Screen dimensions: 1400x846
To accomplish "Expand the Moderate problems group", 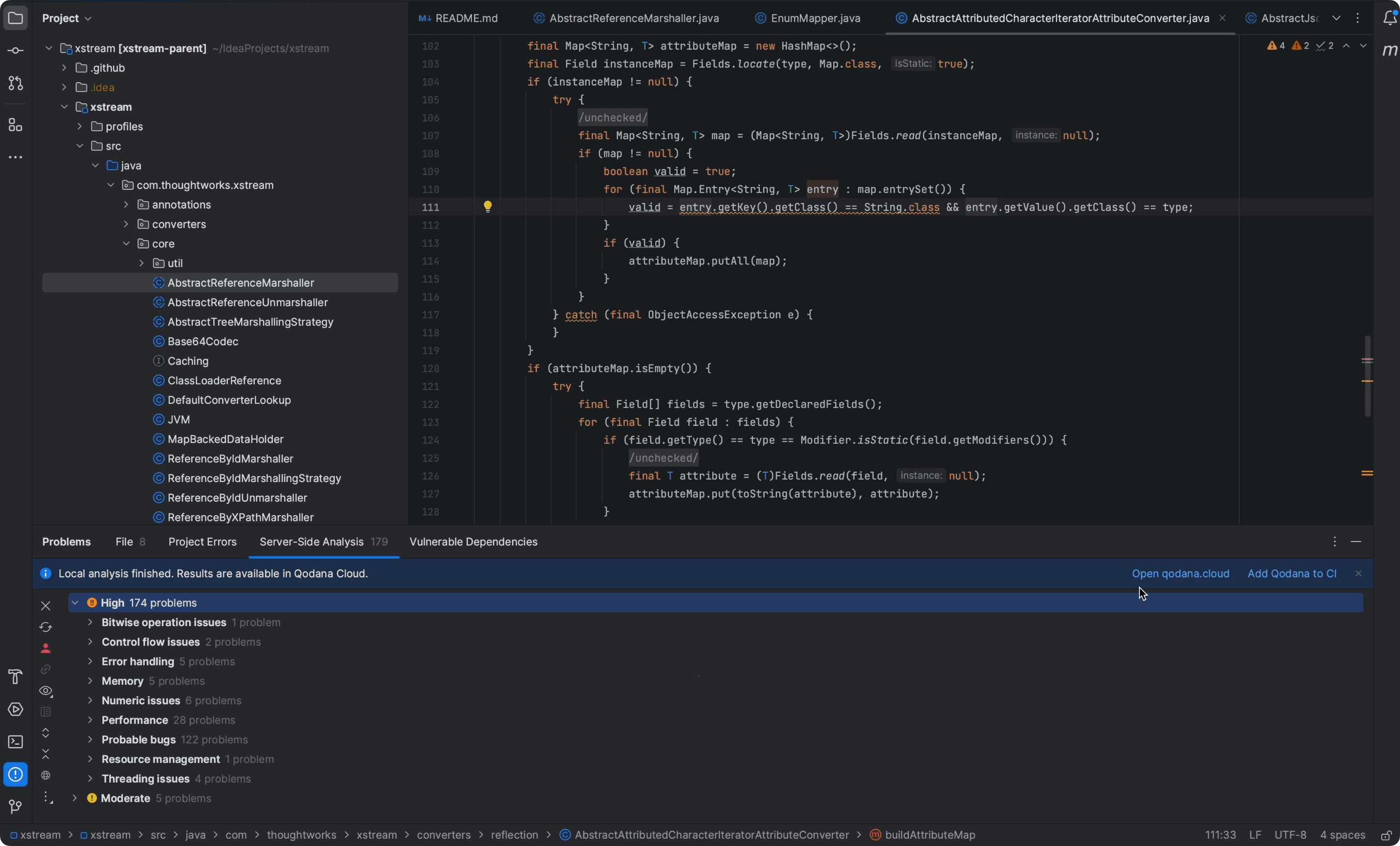I will point(74,798).
